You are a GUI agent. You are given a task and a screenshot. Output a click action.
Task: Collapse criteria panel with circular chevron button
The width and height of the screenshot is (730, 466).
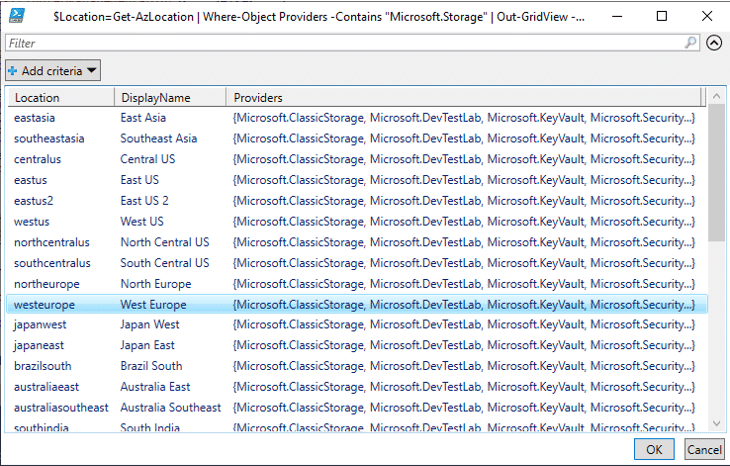(x=714, y=43)
